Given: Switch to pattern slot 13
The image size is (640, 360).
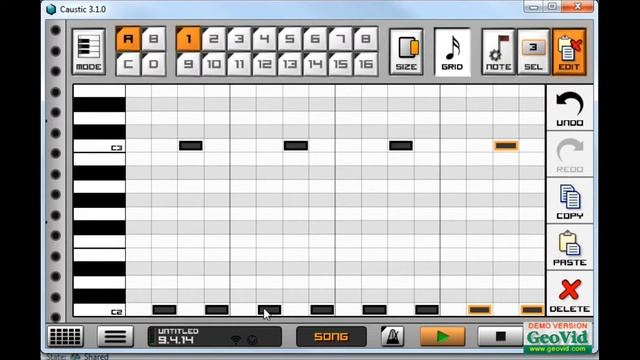Looking at the screenshot, I should click(x=290, y=64).
